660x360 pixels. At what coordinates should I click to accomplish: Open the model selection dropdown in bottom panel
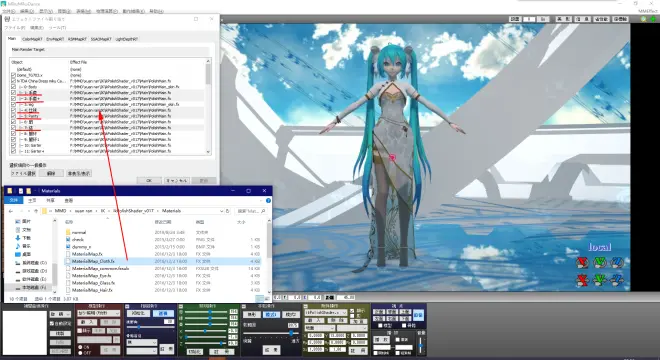(x=98, y=313)
